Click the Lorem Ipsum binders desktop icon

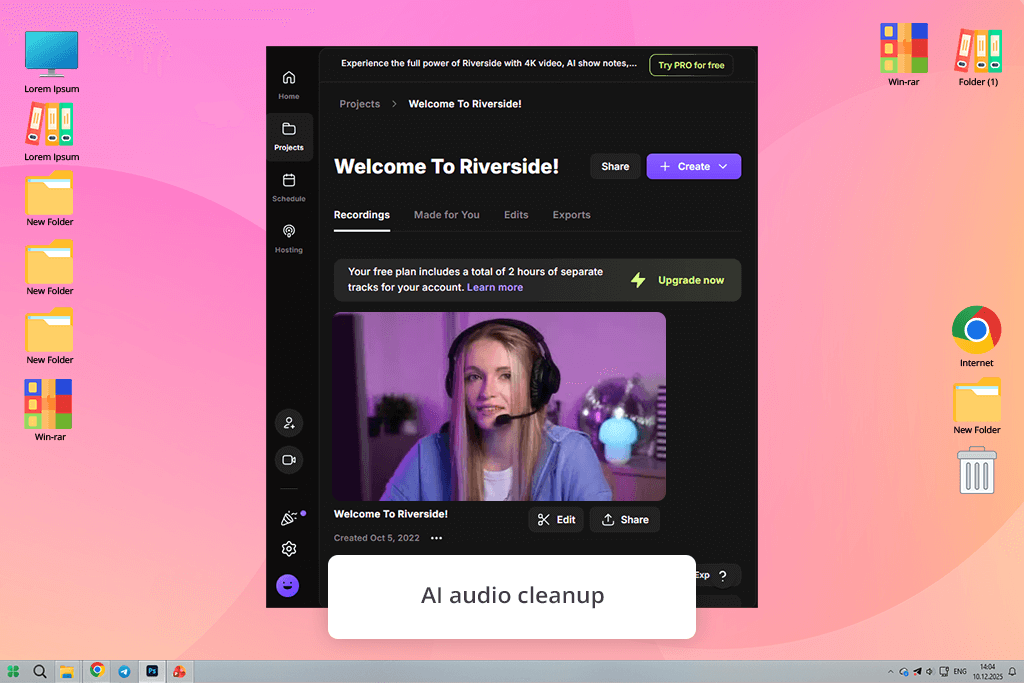(x=52, y=133)
